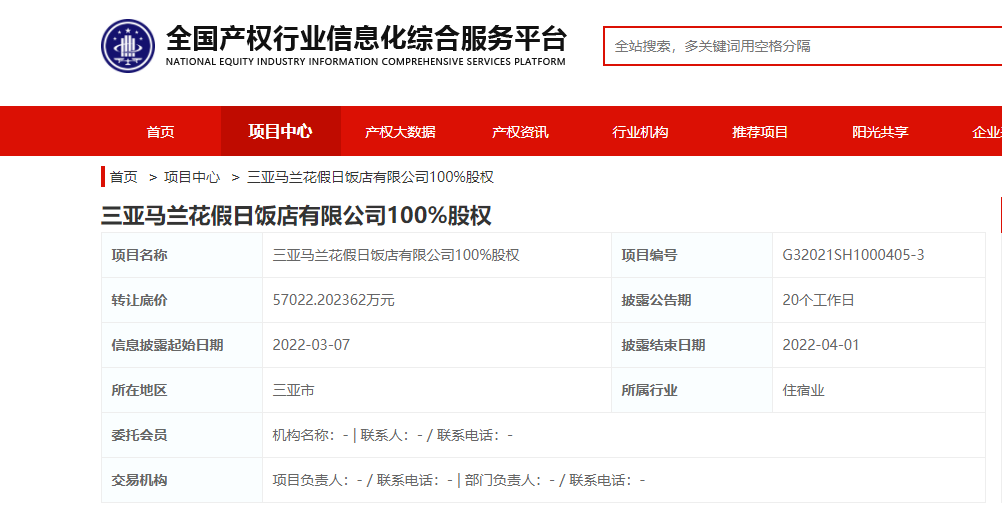Select the 项目中心 navigation tab

point(280,132)
